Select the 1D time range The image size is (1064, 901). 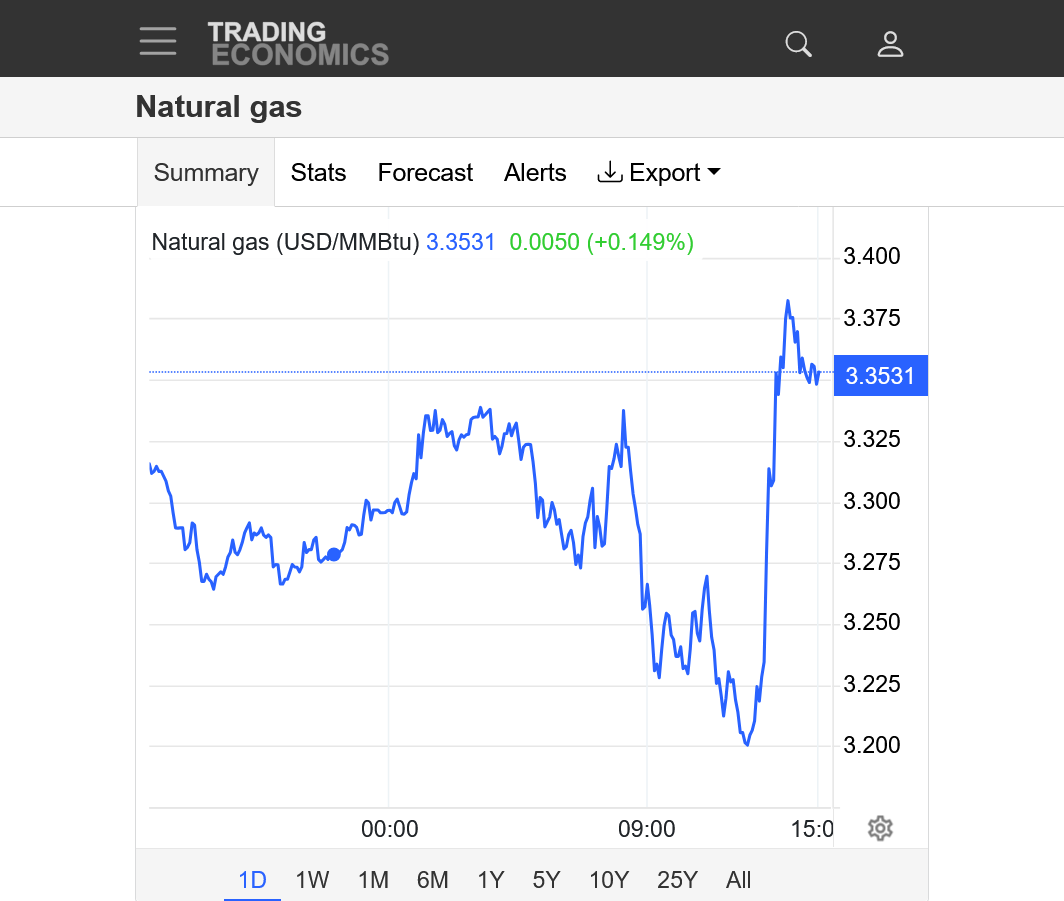[x=252, y=880]
